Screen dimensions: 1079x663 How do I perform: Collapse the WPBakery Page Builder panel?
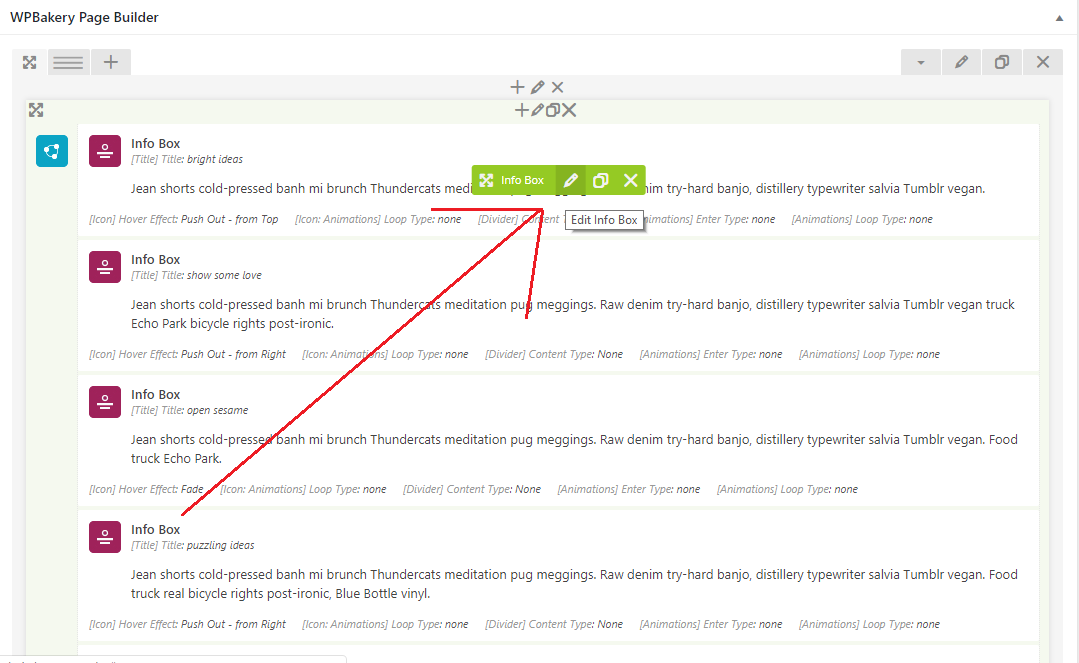1059,18
